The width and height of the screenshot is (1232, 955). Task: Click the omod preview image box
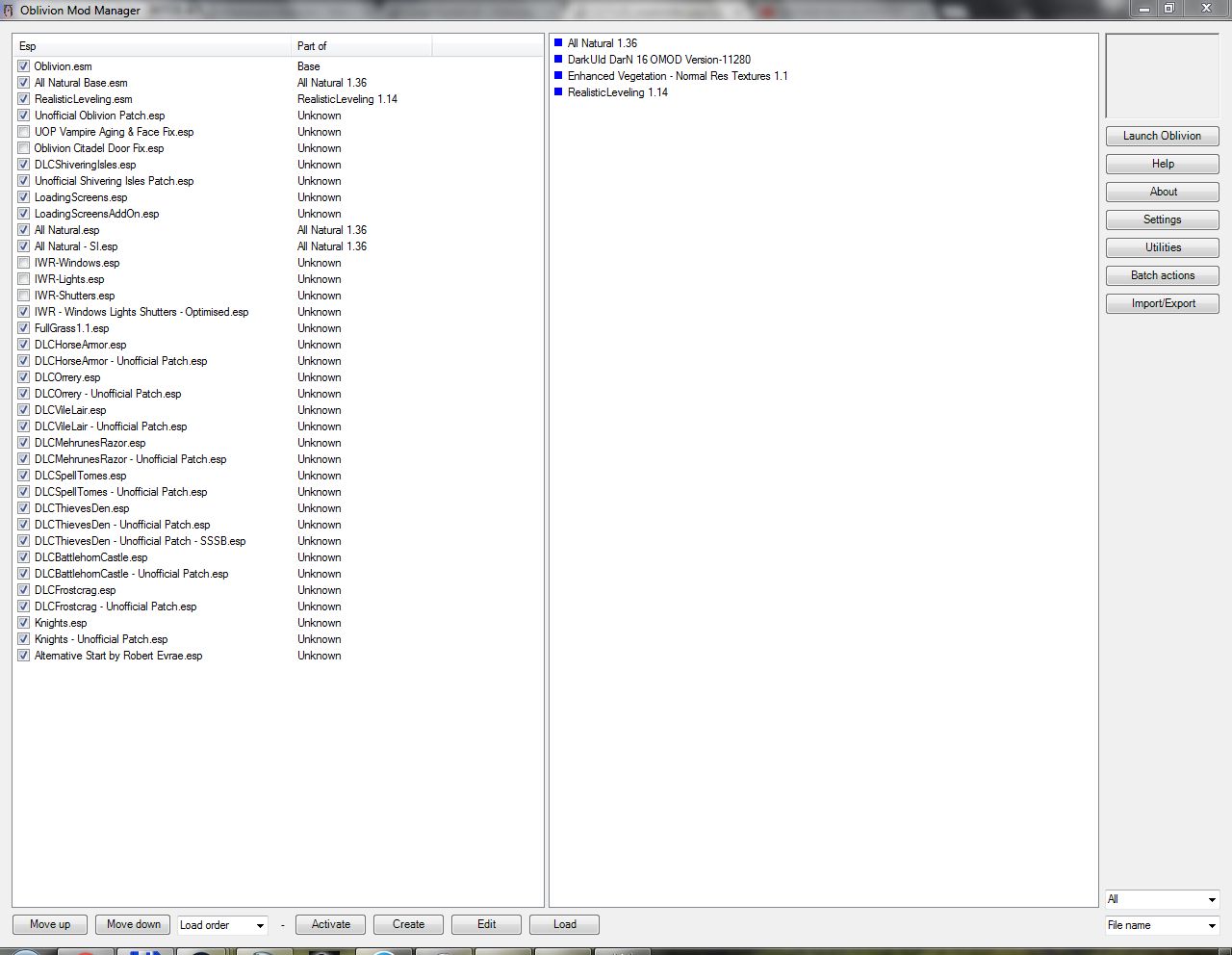[x=1162, y=76]
